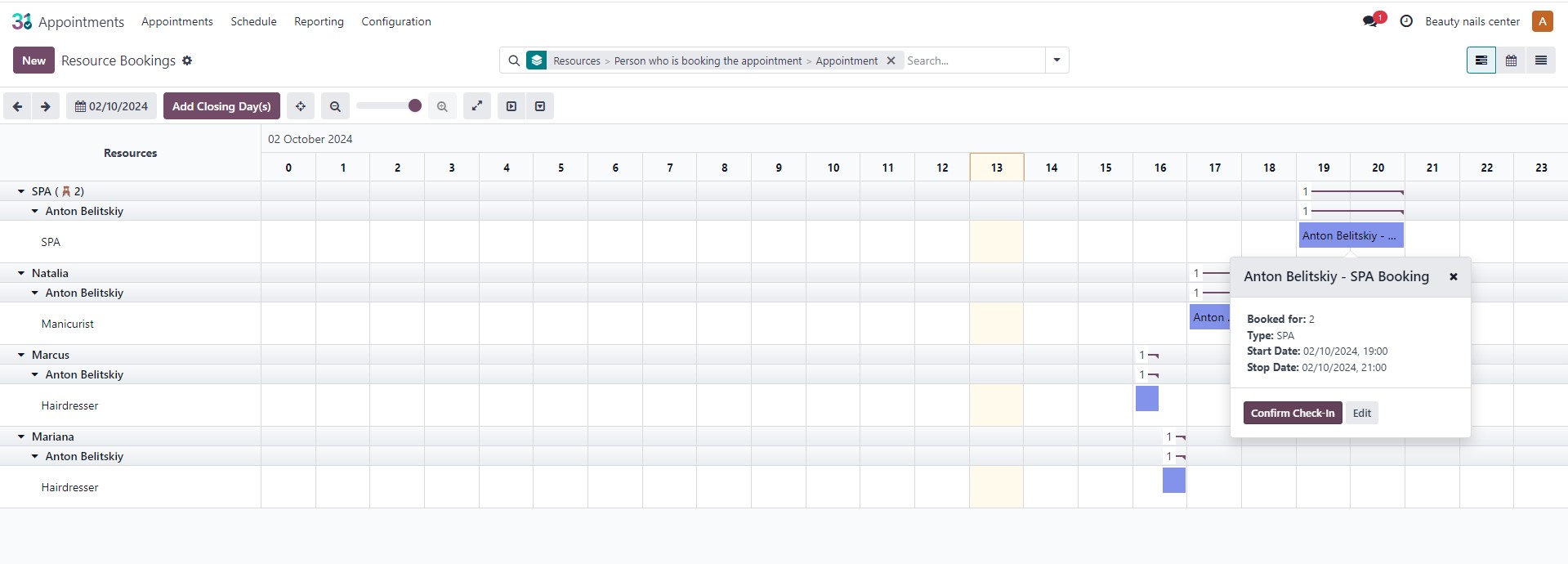
Task: Collapse Anton Belitskiy under Natalia
Action: tap(35, 293)
